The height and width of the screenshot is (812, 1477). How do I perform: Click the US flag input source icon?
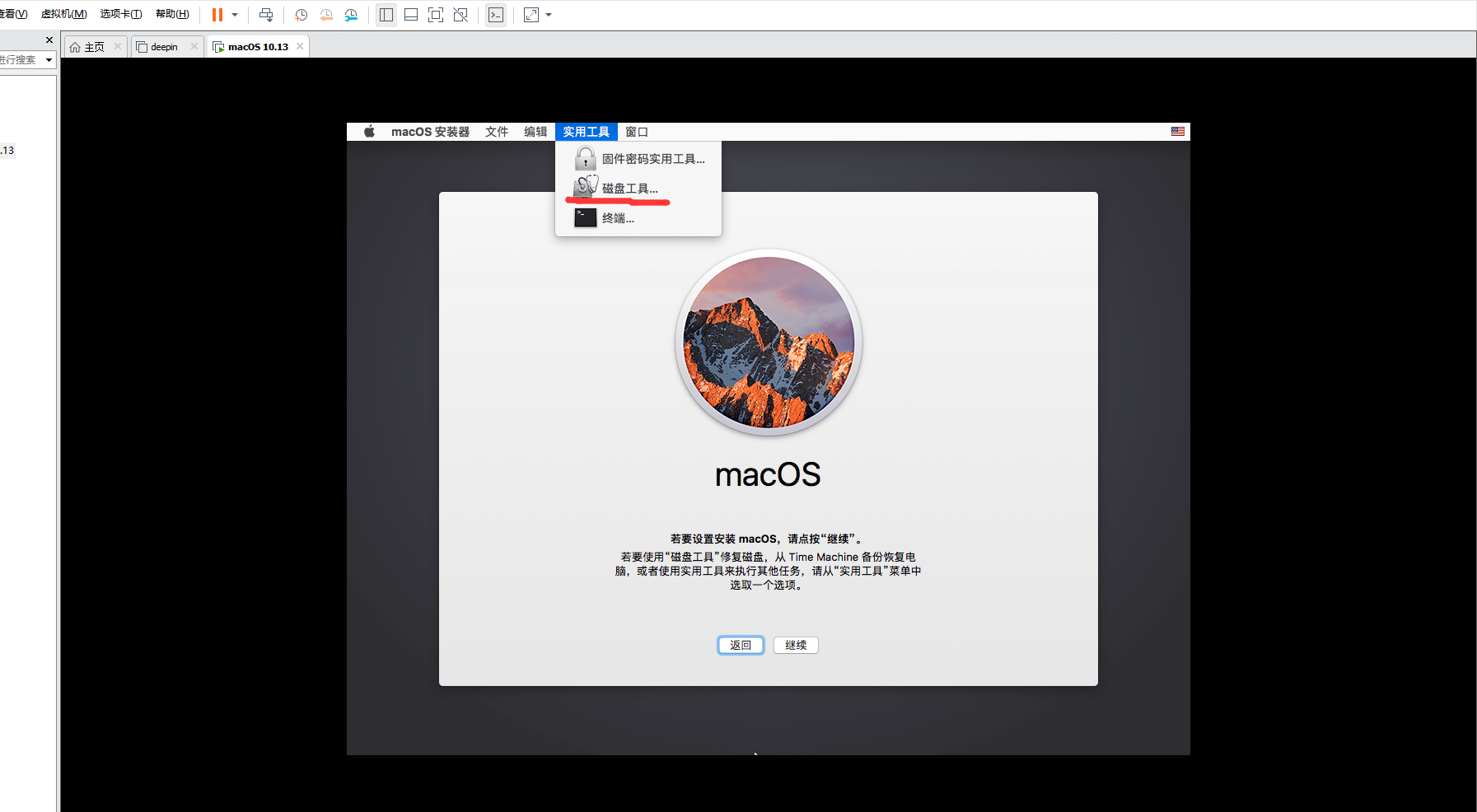pos(1178,132)
